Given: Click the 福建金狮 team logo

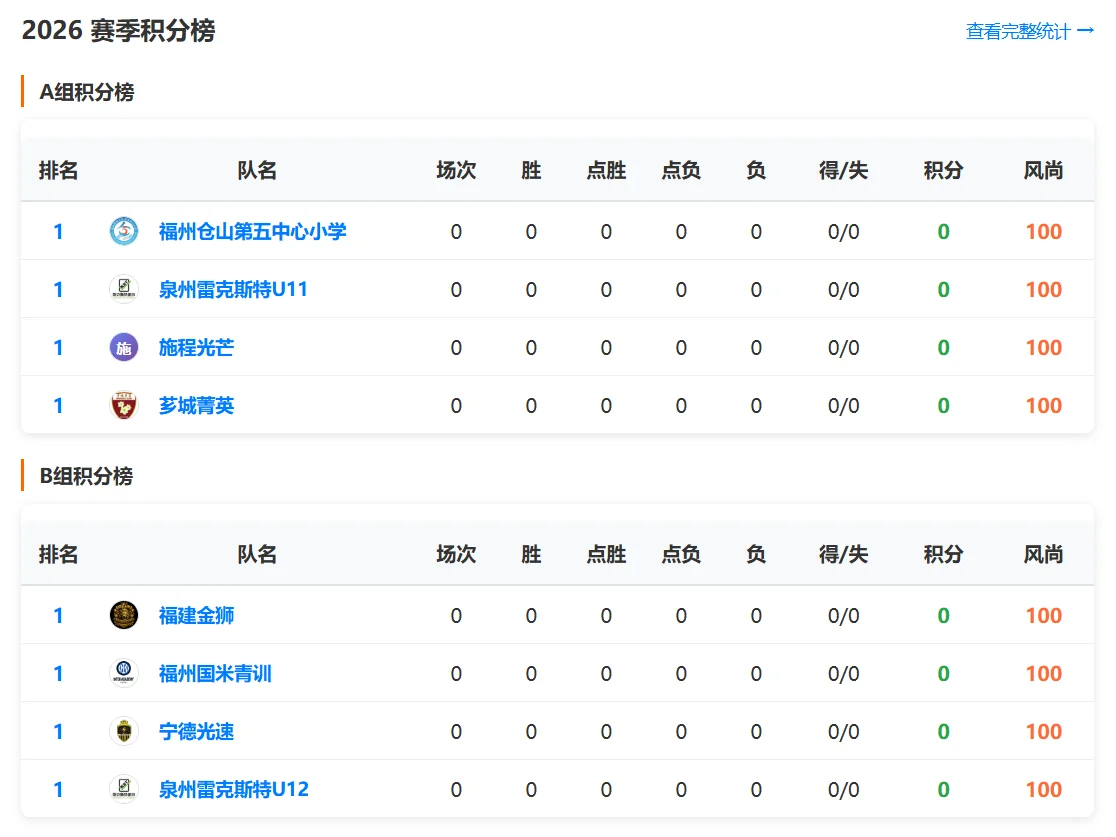Looking at the screenshot, I should click(124, 616).
